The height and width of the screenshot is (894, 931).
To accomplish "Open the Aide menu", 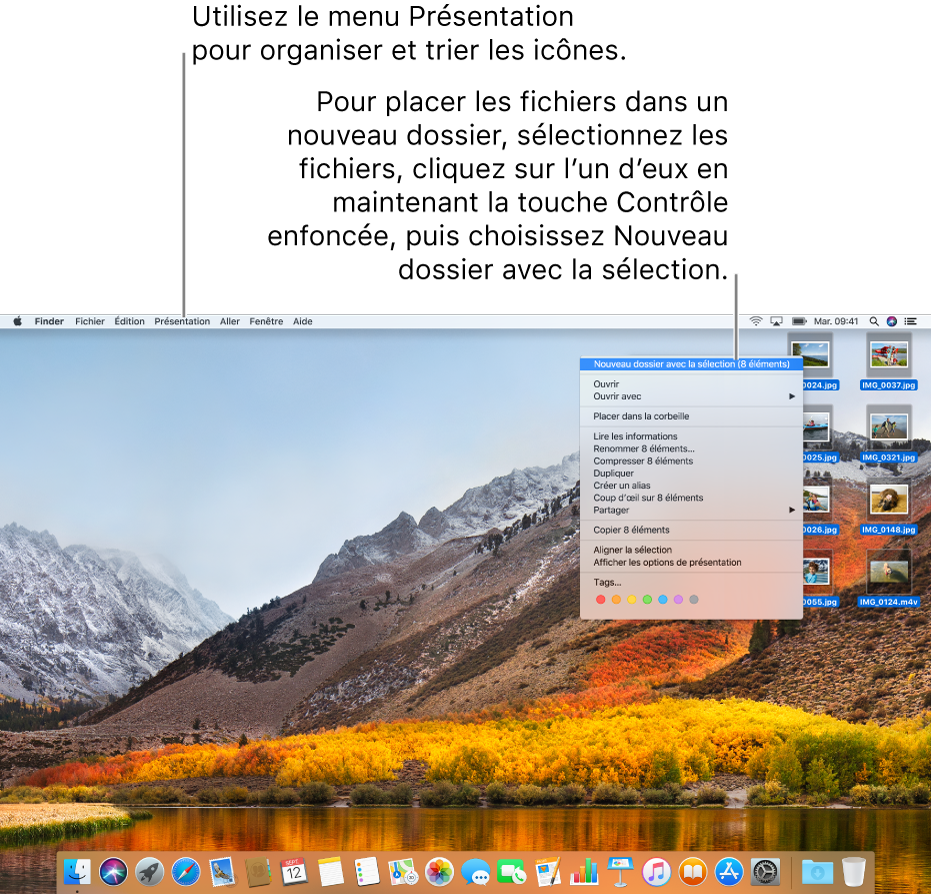I will coord(303,321).
